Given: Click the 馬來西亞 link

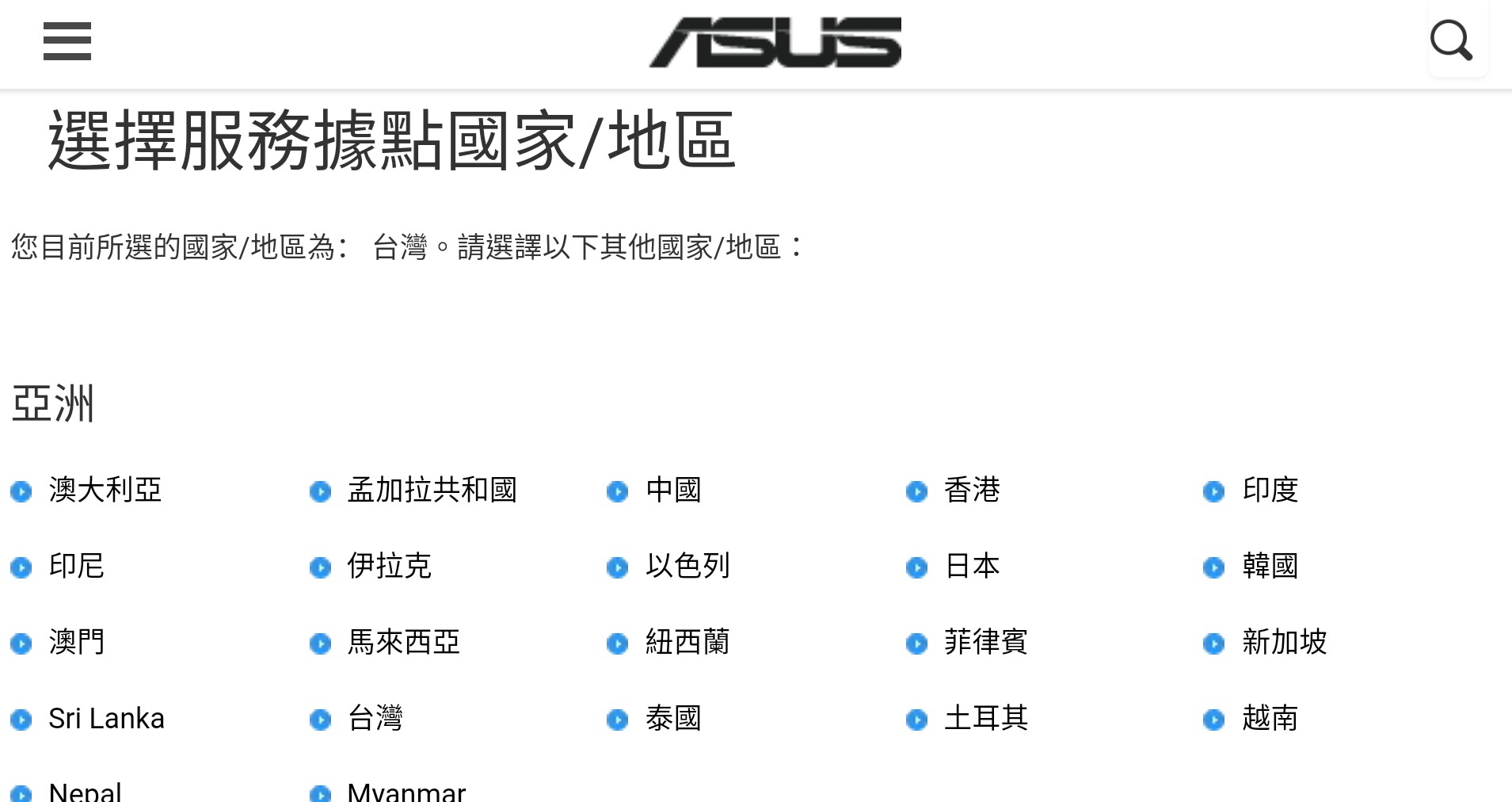Looking at the screenshot, I should coord(403,643).
